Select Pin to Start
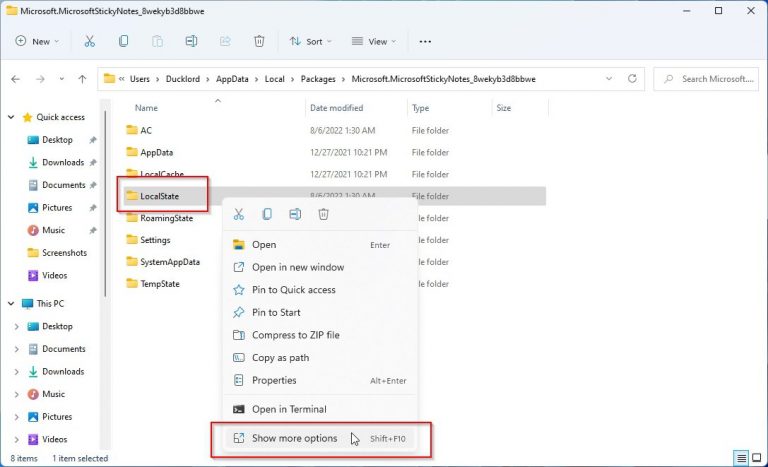Screen dimensions: 768x467 [319, 312]
